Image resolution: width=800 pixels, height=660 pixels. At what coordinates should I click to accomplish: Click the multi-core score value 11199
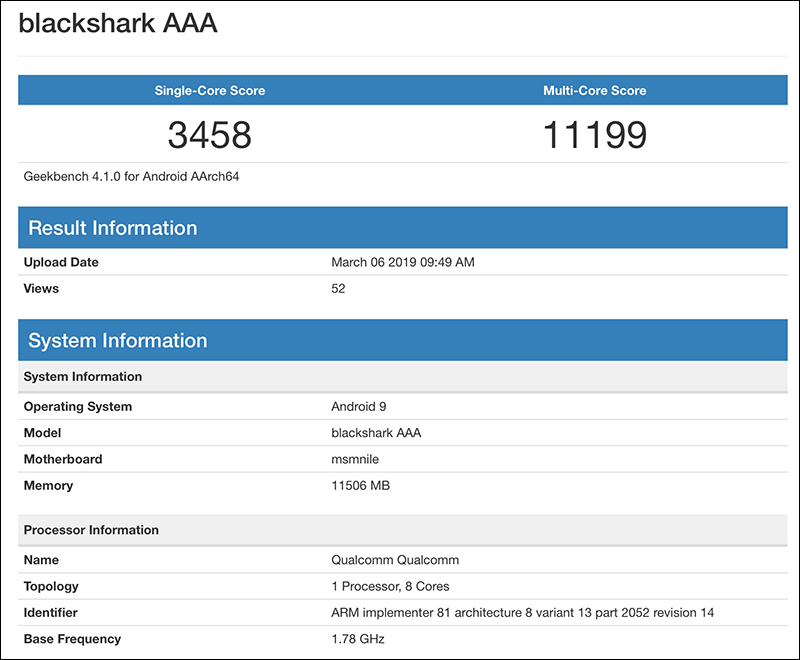(594, 135)
